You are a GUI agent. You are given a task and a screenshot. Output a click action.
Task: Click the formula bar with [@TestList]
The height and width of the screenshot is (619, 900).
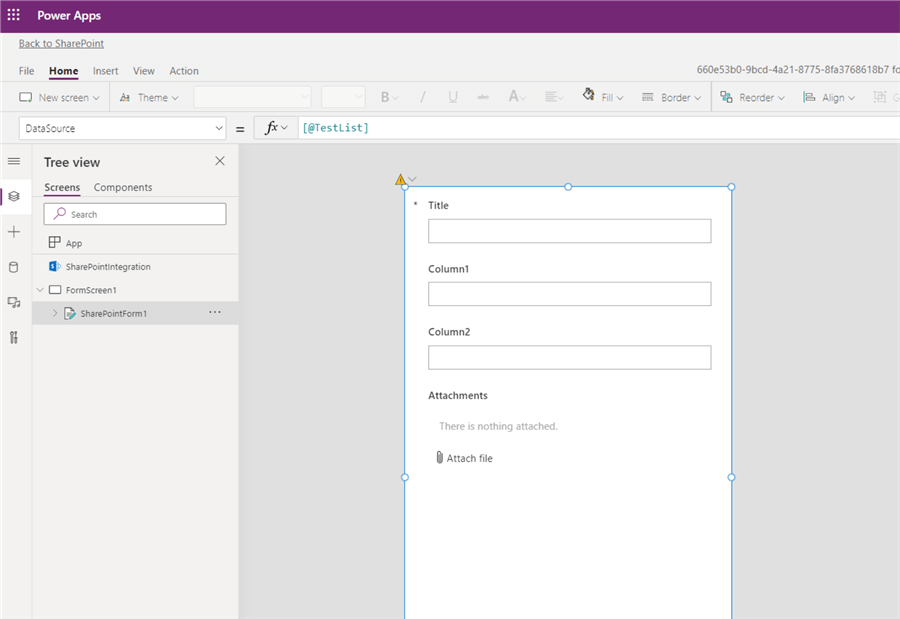pyautogui.click(x=599, y=127)
